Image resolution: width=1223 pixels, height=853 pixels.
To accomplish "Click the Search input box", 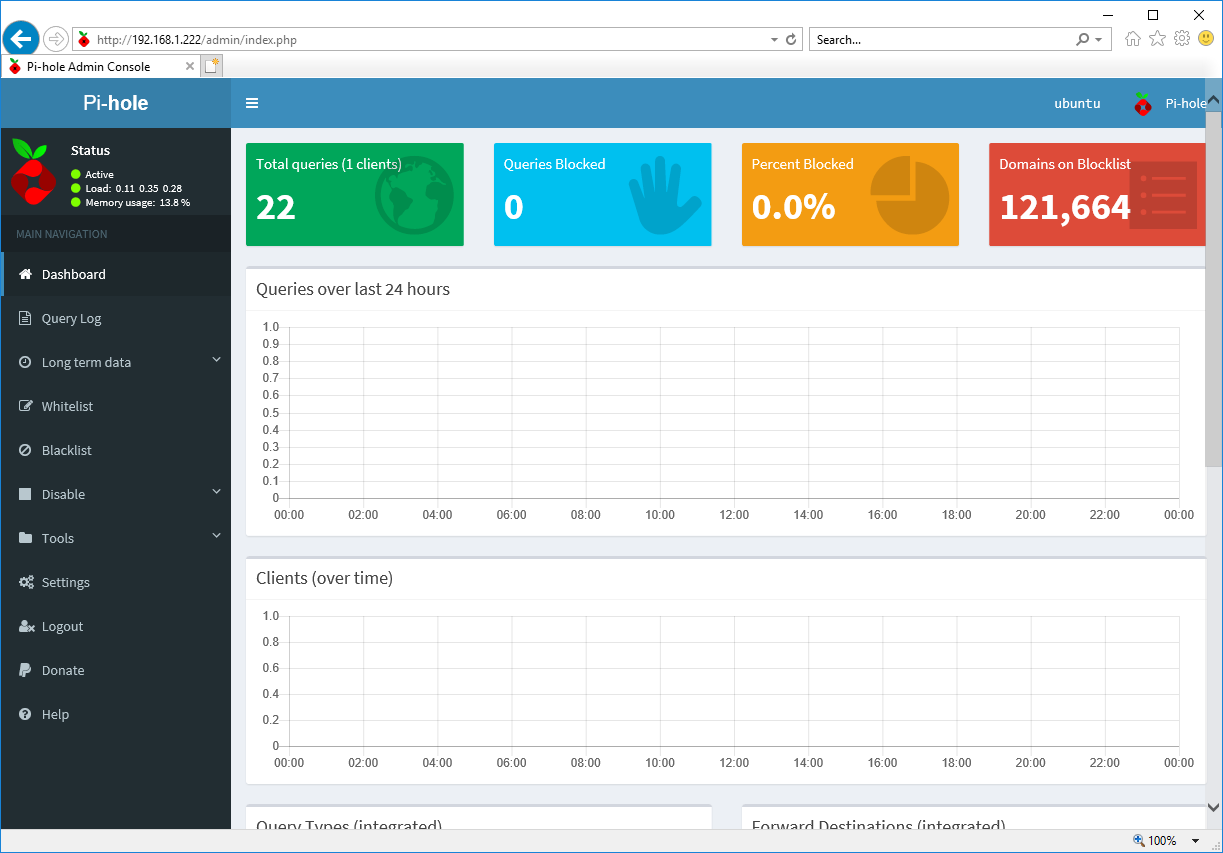I will point(940,40).
